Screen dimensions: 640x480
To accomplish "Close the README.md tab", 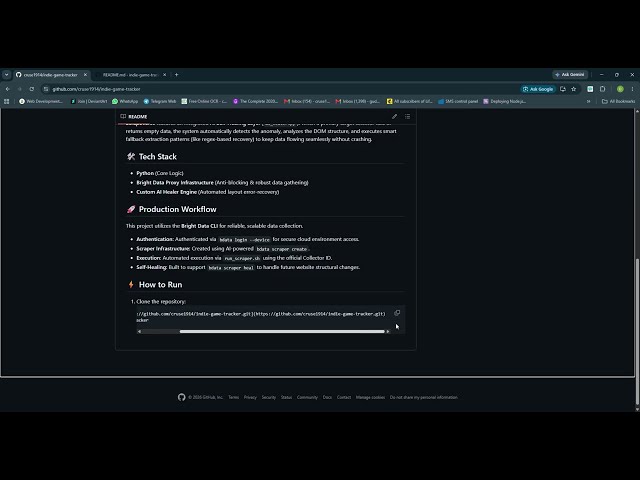I will click(x=164, y=75).
